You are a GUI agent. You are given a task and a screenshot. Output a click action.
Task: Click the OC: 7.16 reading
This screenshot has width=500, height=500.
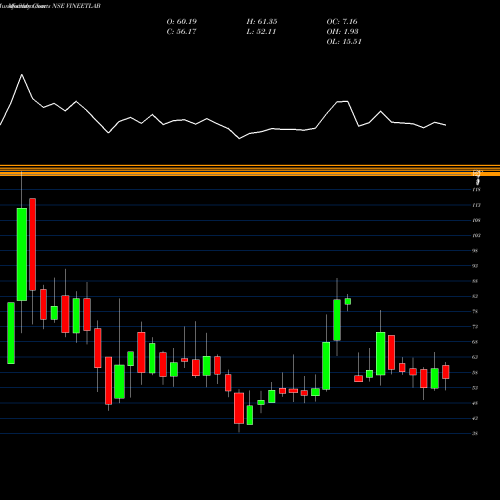pos(342,21)
